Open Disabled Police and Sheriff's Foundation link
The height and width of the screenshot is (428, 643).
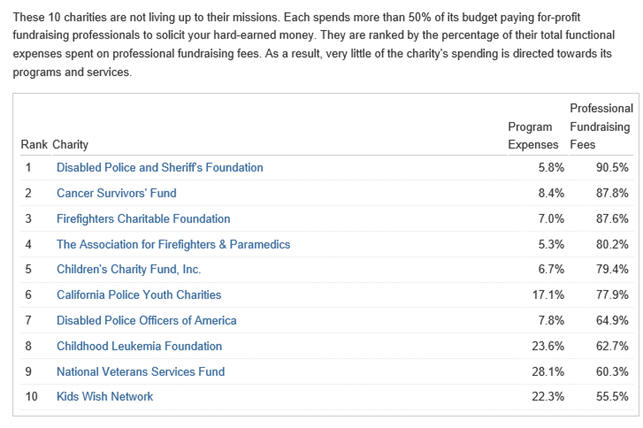pos(160,168)
